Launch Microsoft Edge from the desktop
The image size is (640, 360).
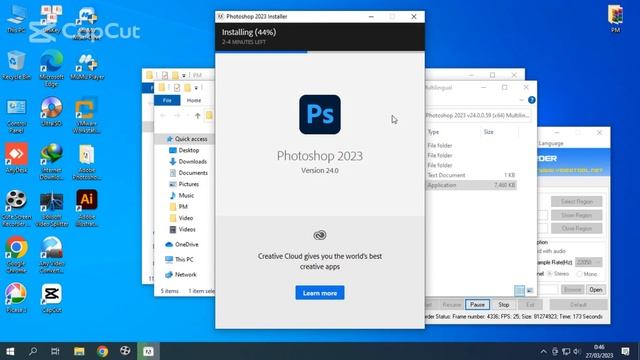click(51, 69)
